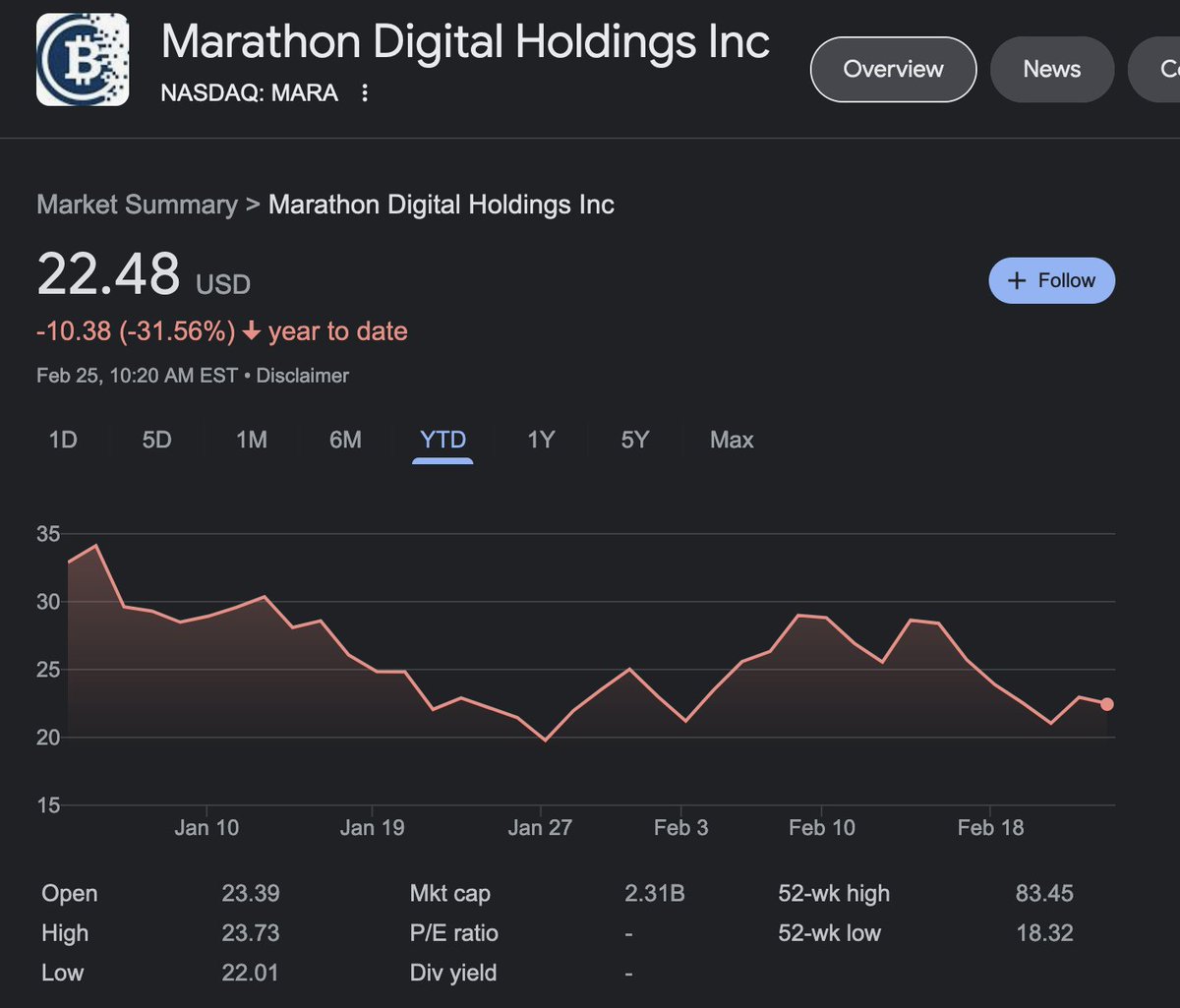Click the 35 axis label
1180x1008 pixels.
pyautogui.click(x=48, y=535)
